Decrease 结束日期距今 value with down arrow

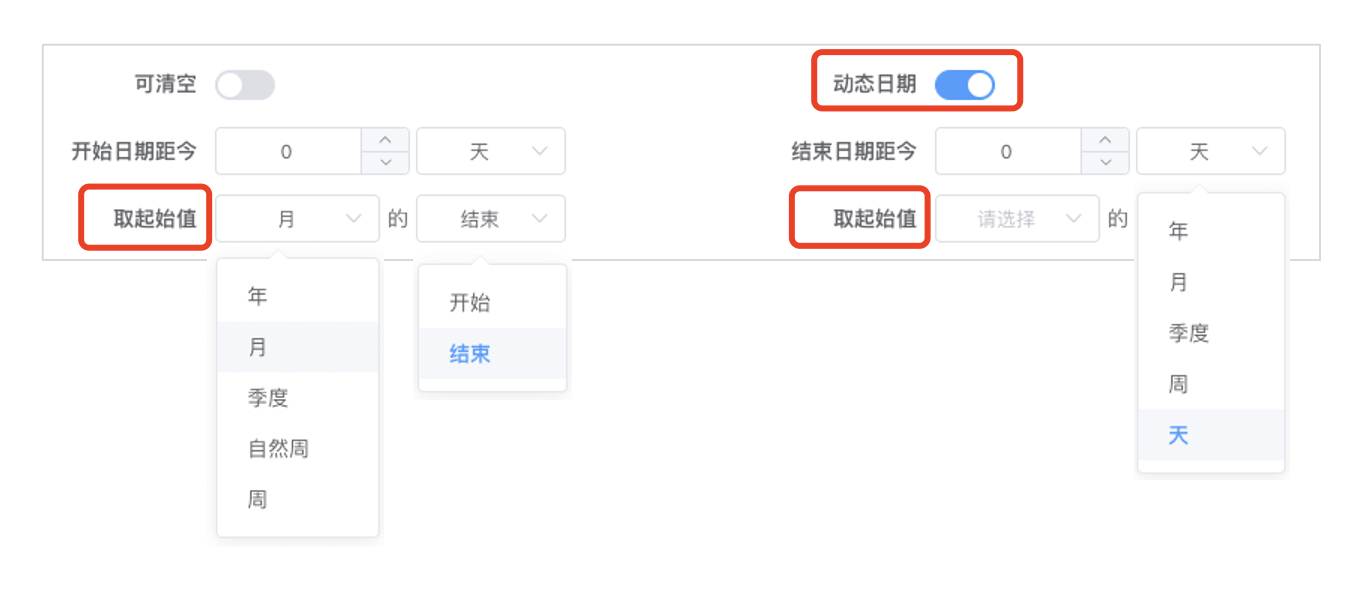(1105, 163)
